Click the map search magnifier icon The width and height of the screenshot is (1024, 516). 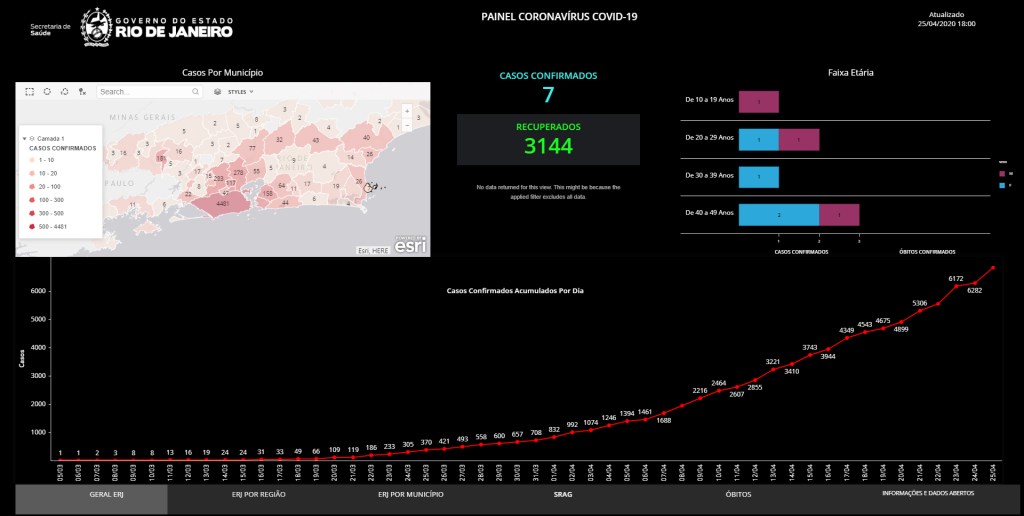(x=196, y=91)
